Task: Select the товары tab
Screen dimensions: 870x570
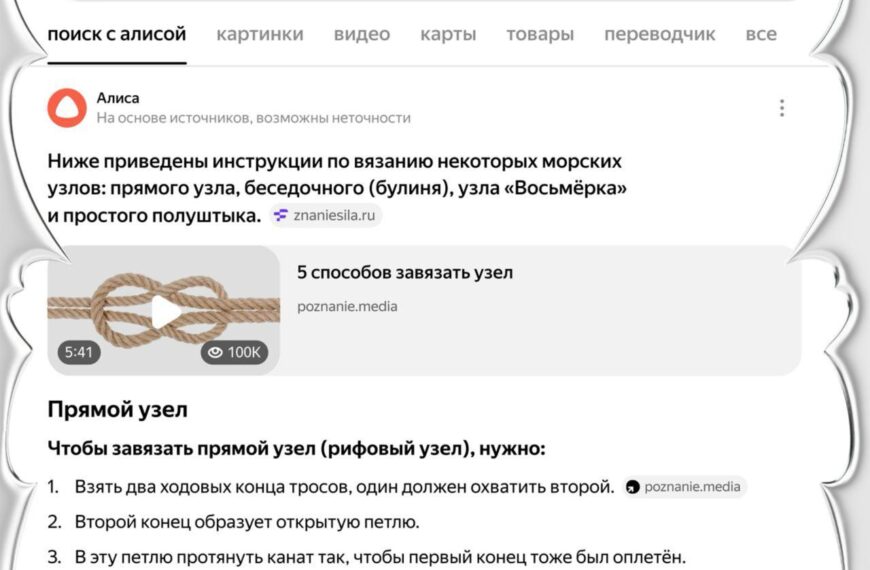Action: click(540, 34)
